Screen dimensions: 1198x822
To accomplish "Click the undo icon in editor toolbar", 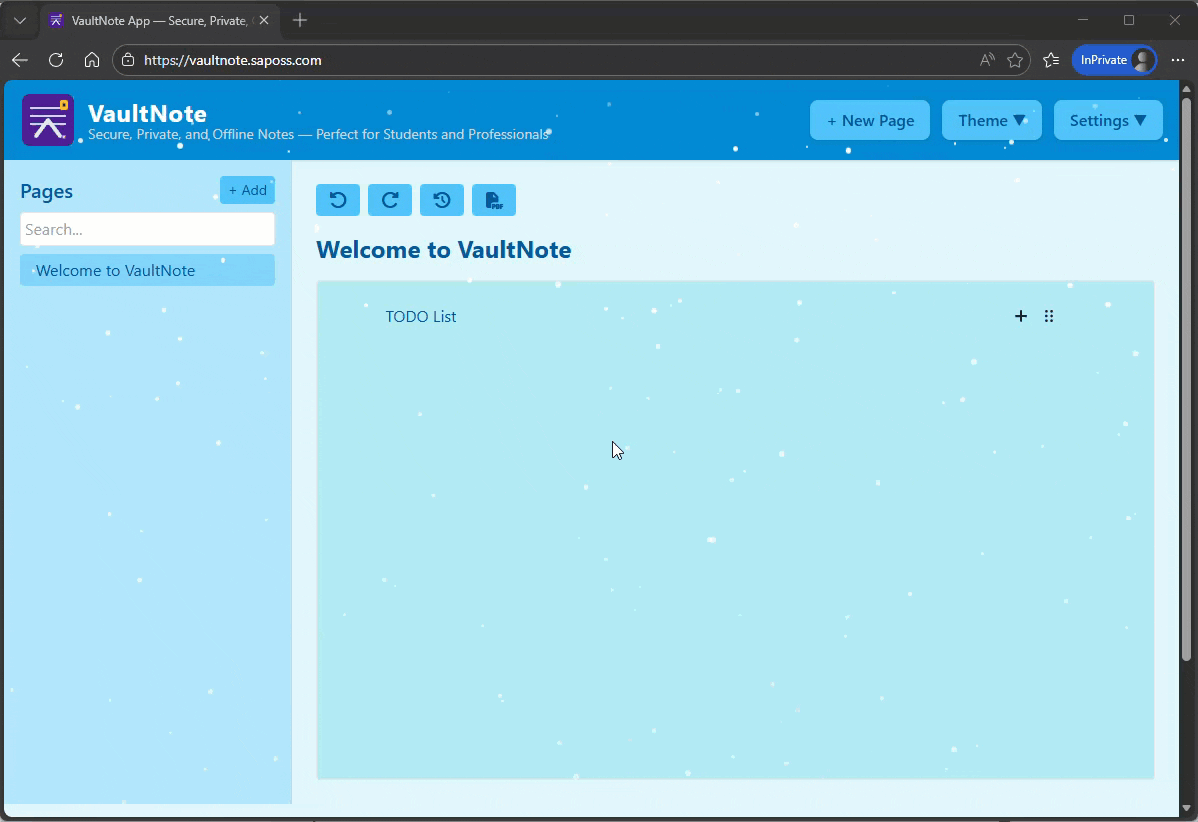I will tap(338, 200).
